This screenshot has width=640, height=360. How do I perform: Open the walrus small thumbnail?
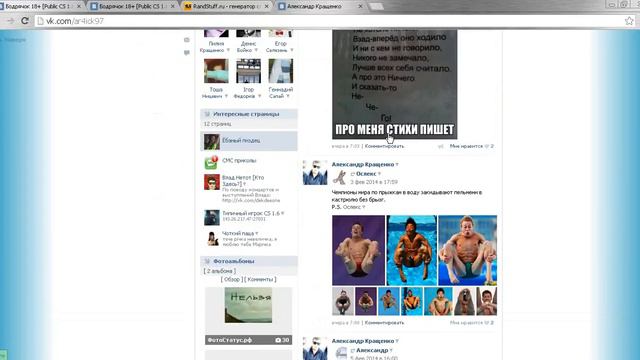[x=464, y=301]
